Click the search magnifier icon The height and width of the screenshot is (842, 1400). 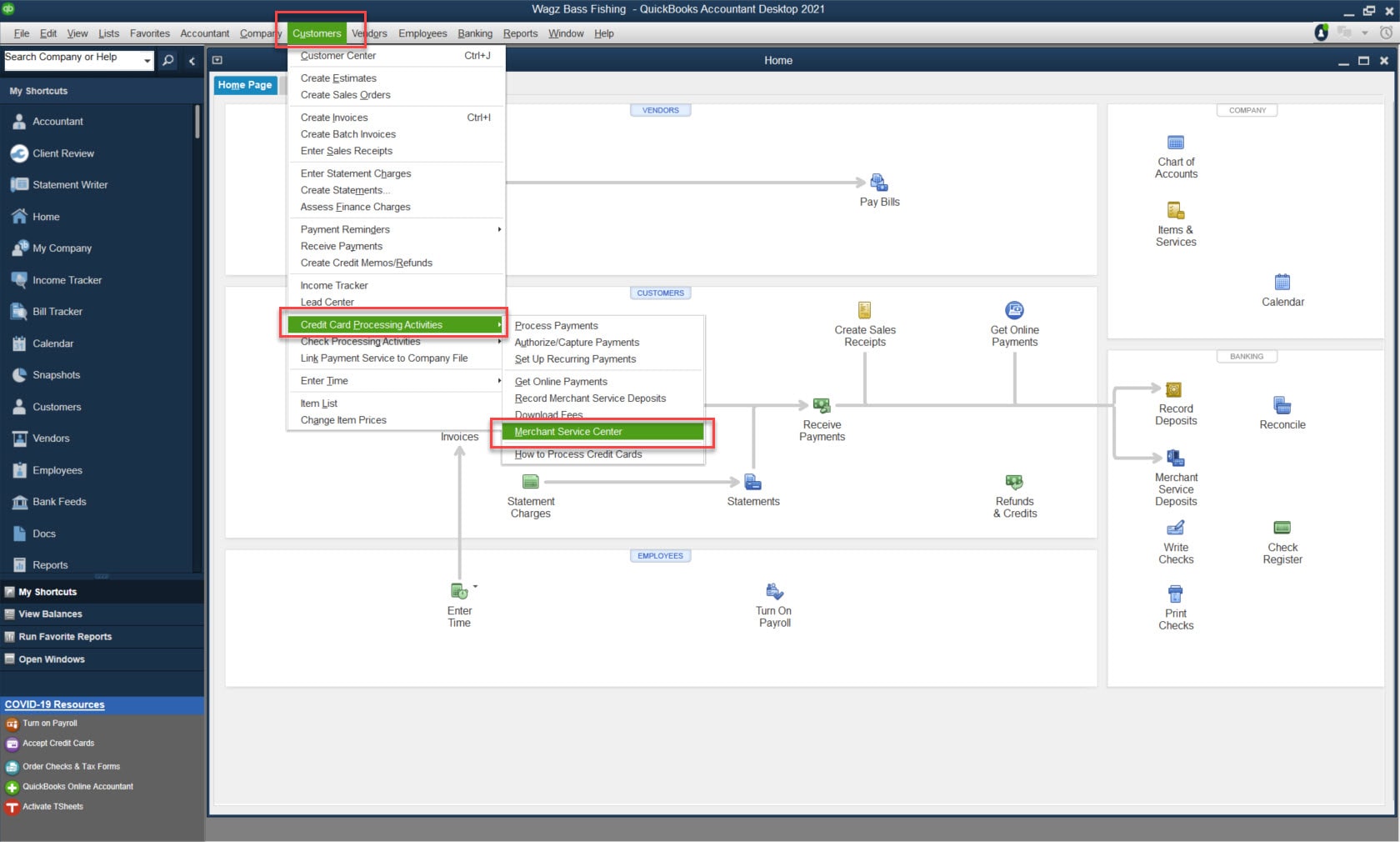(x=167, y=60)
